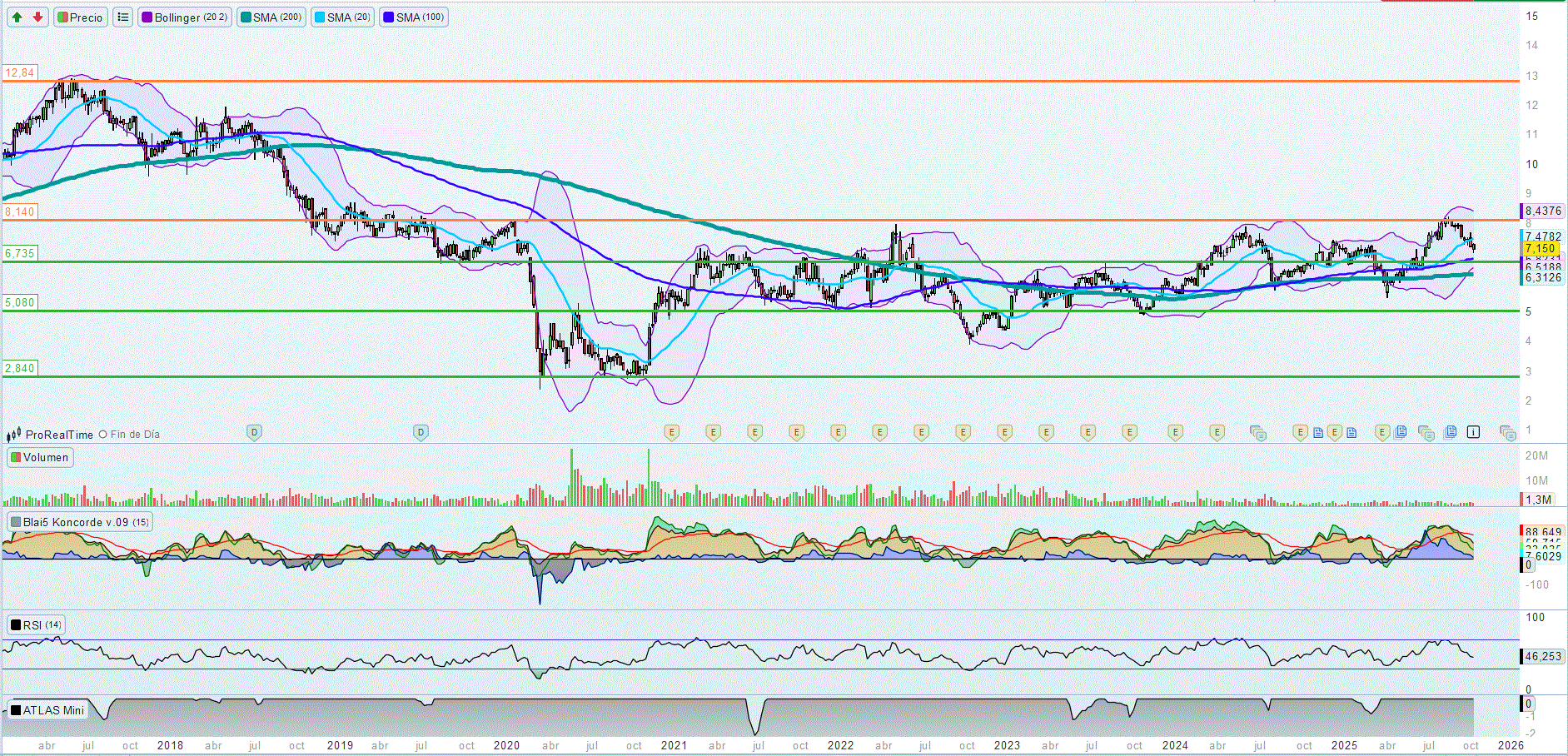Open SMA (200) indicator settings
1568x756 pixels.
(271, 17)
